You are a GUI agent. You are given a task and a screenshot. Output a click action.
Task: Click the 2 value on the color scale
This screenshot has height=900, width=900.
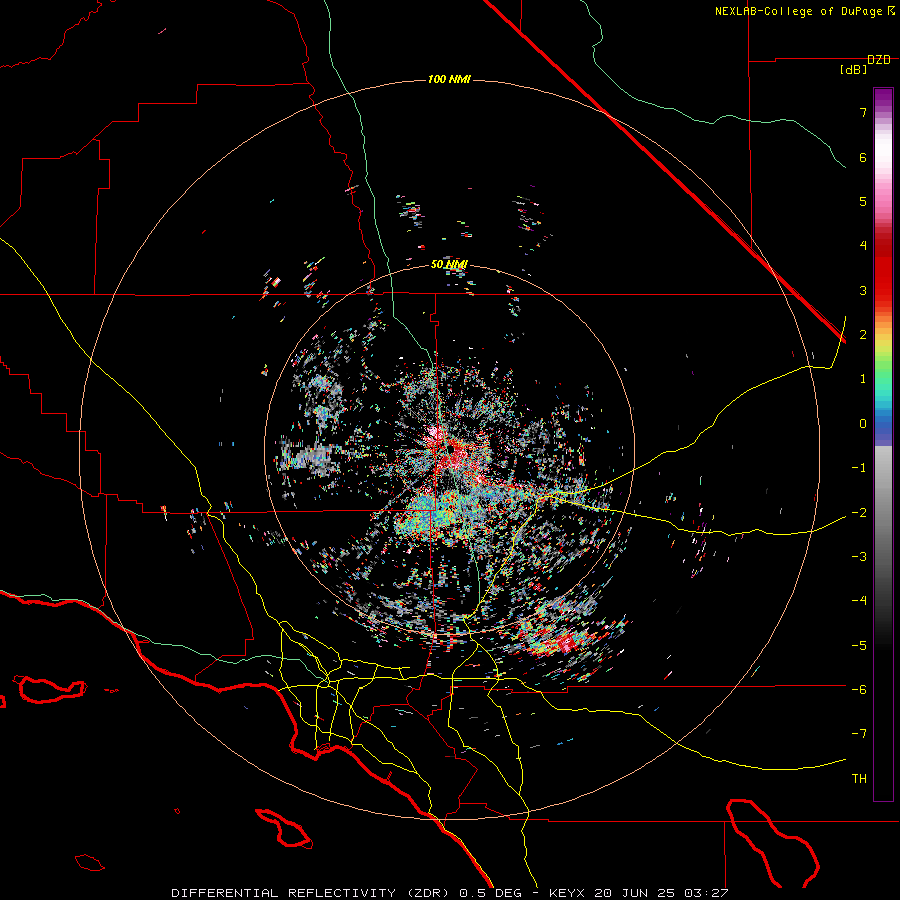[863, 335]
